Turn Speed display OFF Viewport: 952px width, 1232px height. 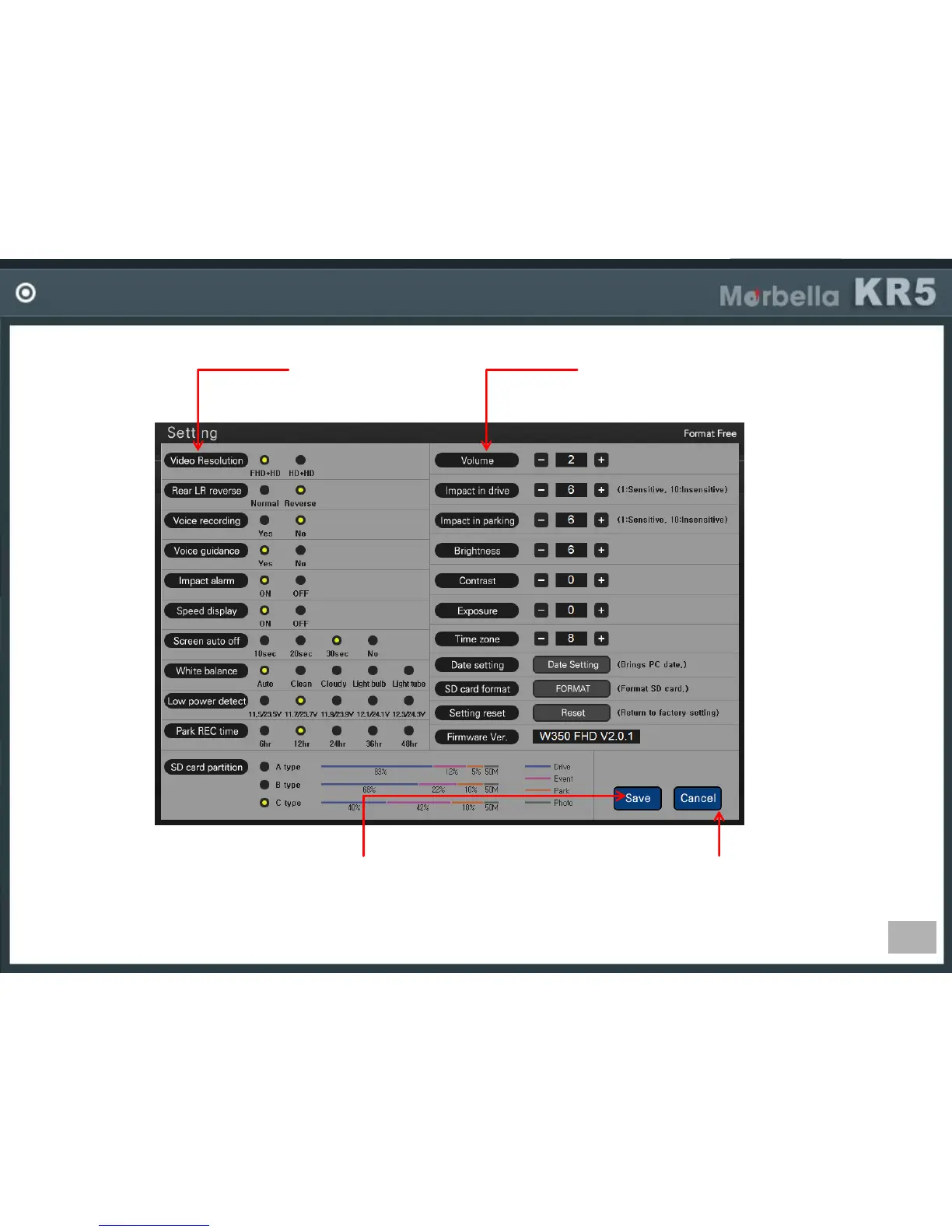[300, 611]
